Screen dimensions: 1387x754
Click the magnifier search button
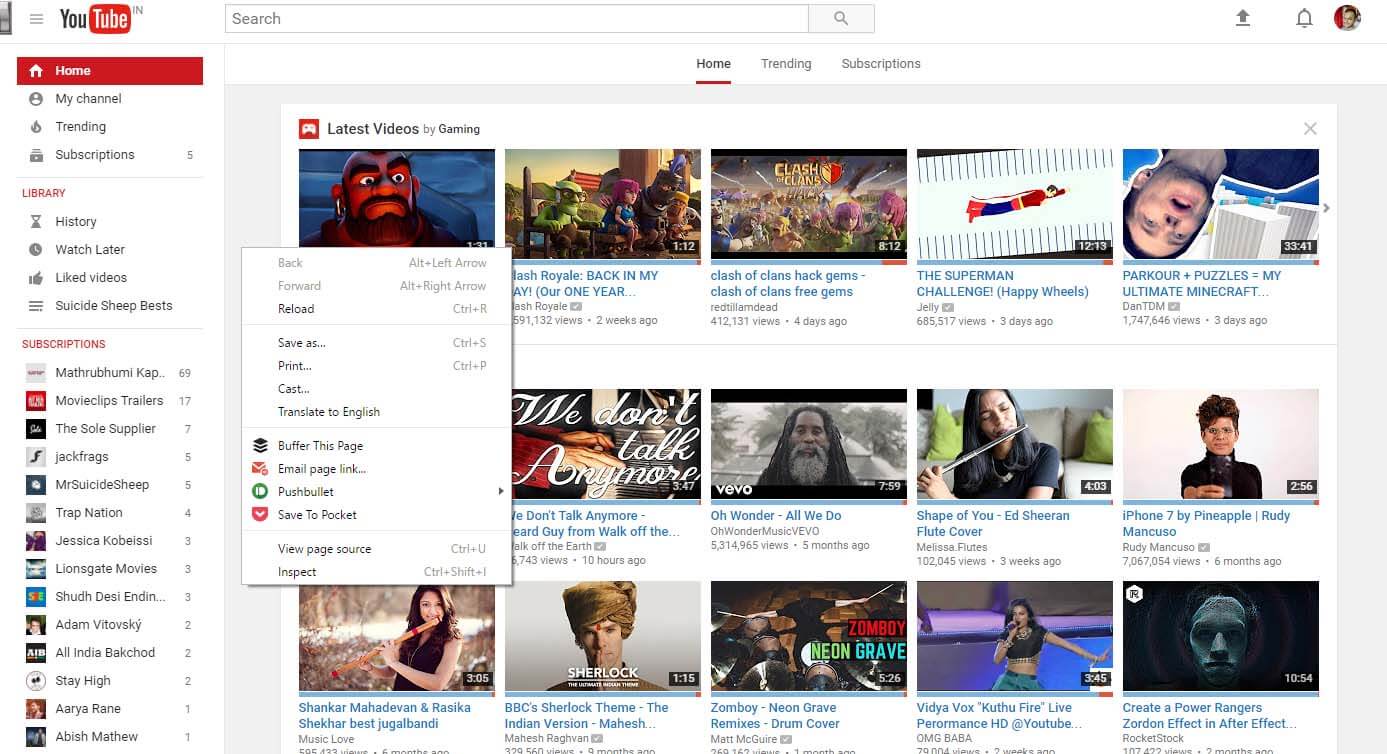(x=840, y=19)
